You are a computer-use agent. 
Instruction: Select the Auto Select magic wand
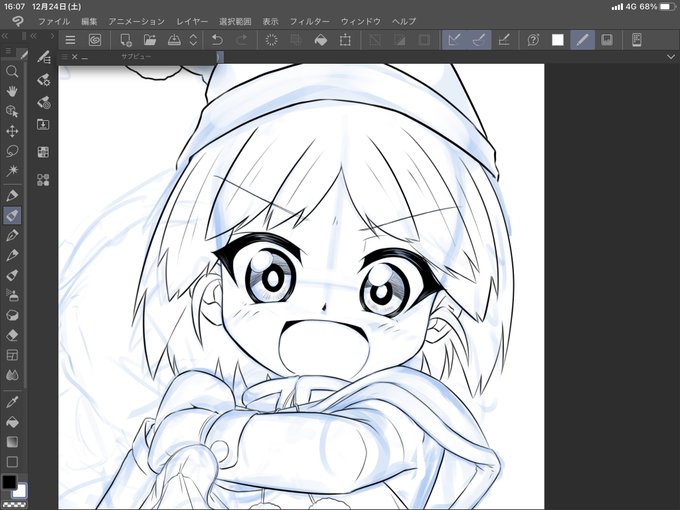12,170
